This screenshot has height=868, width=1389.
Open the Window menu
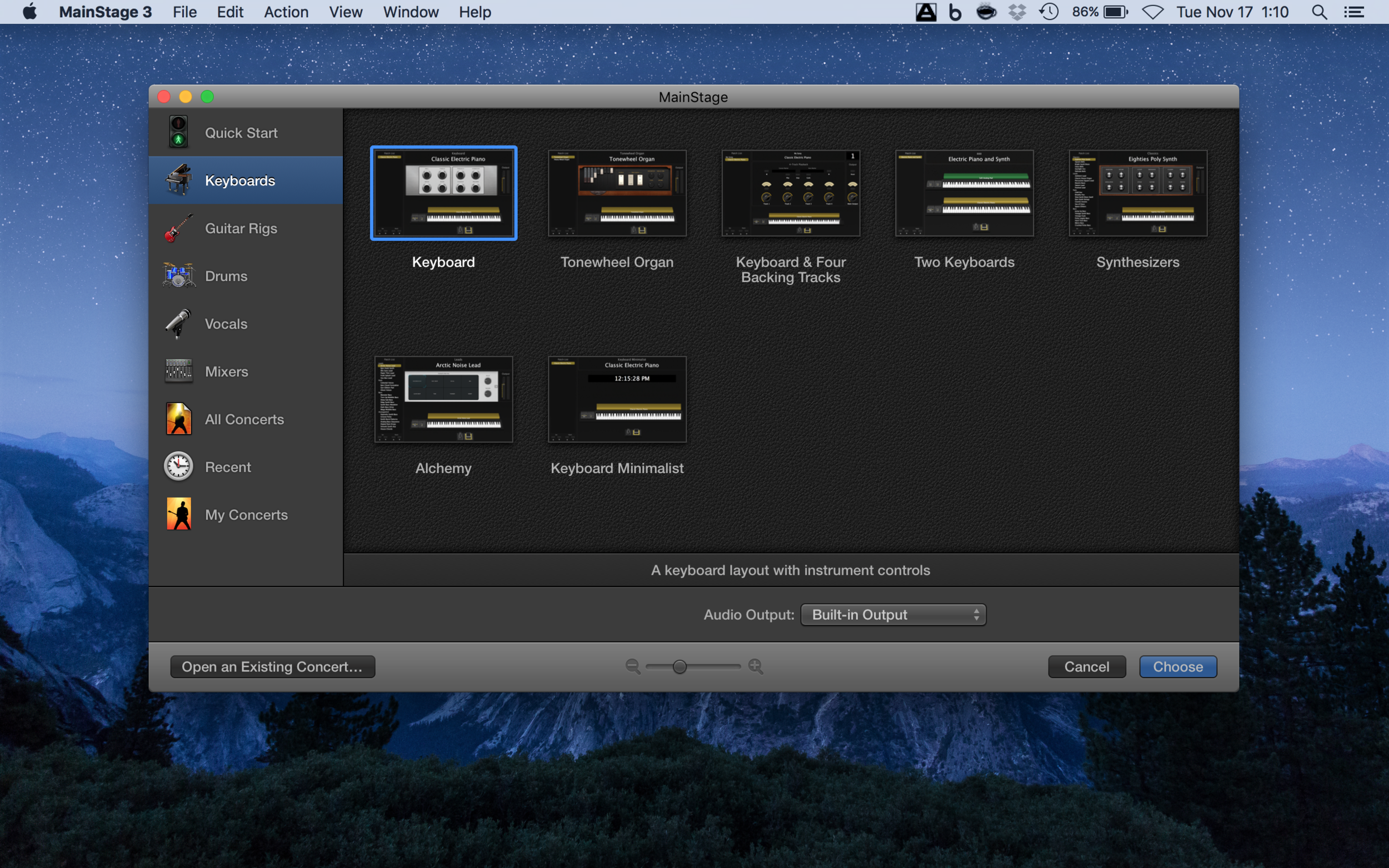(x=411, y=12)
